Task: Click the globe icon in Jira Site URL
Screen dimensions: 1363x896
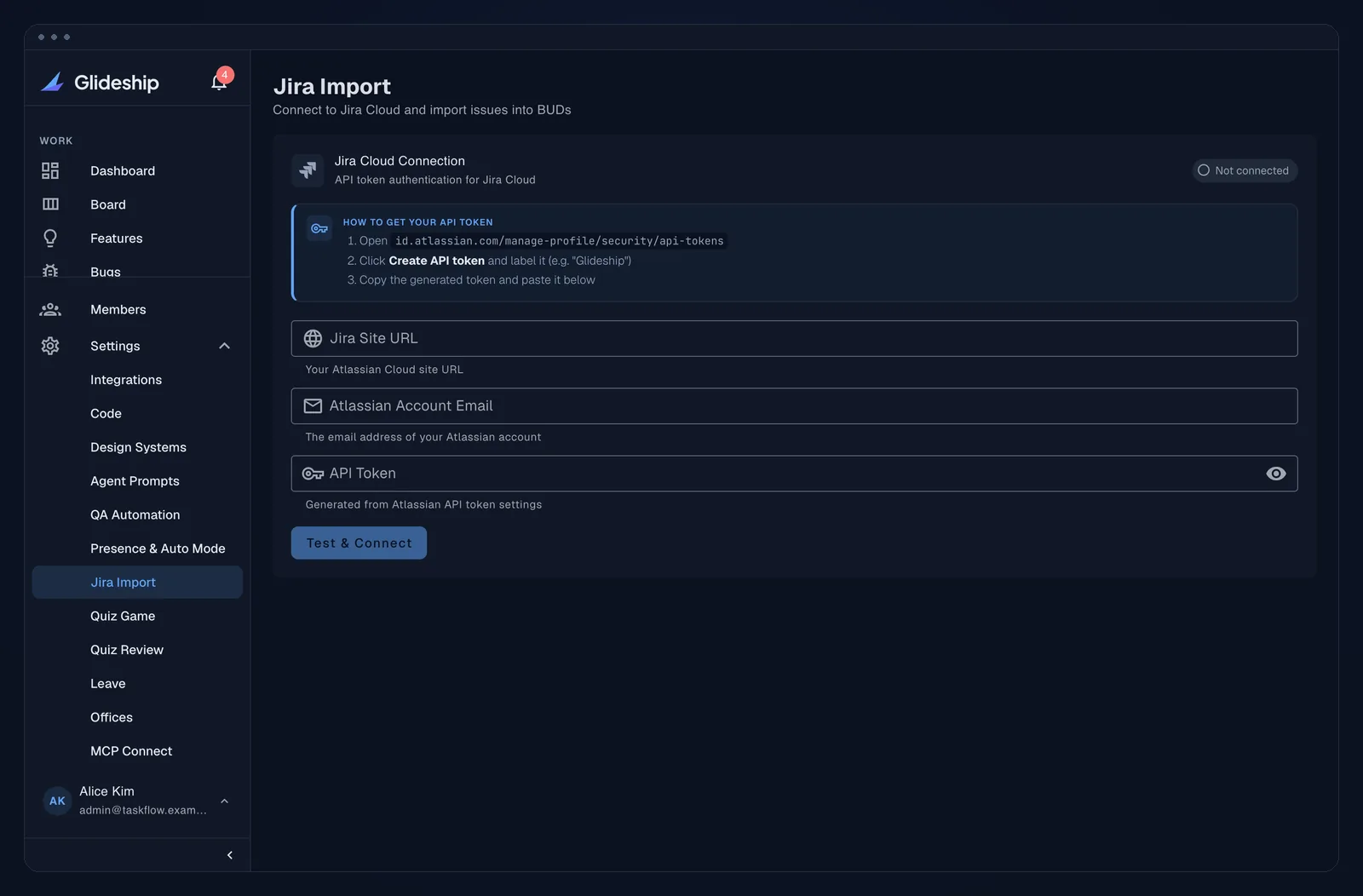Action: coord(313,338)
